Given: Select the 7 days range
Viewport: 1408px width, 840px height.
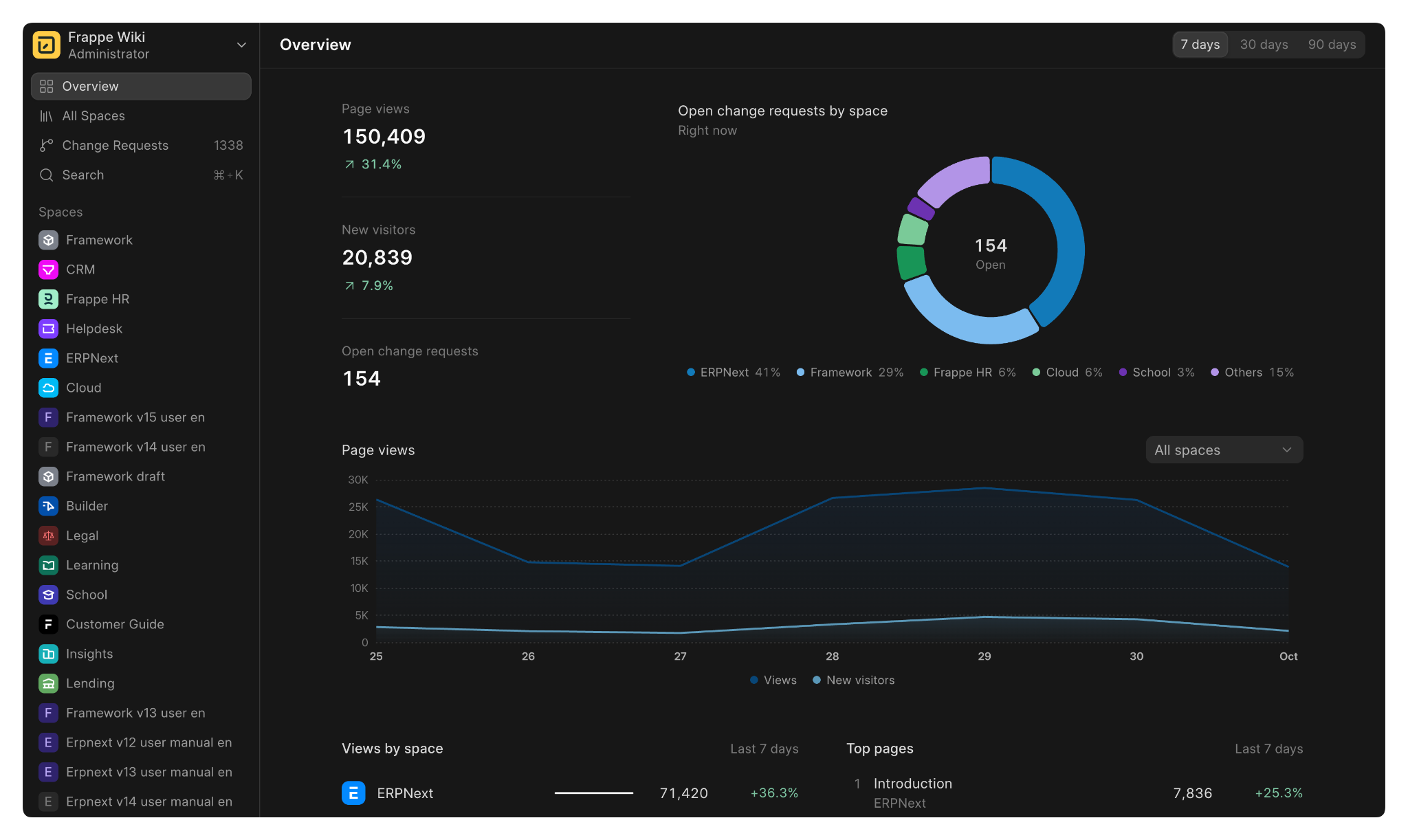Looking at the screenshot, I should coord(1200,45).
